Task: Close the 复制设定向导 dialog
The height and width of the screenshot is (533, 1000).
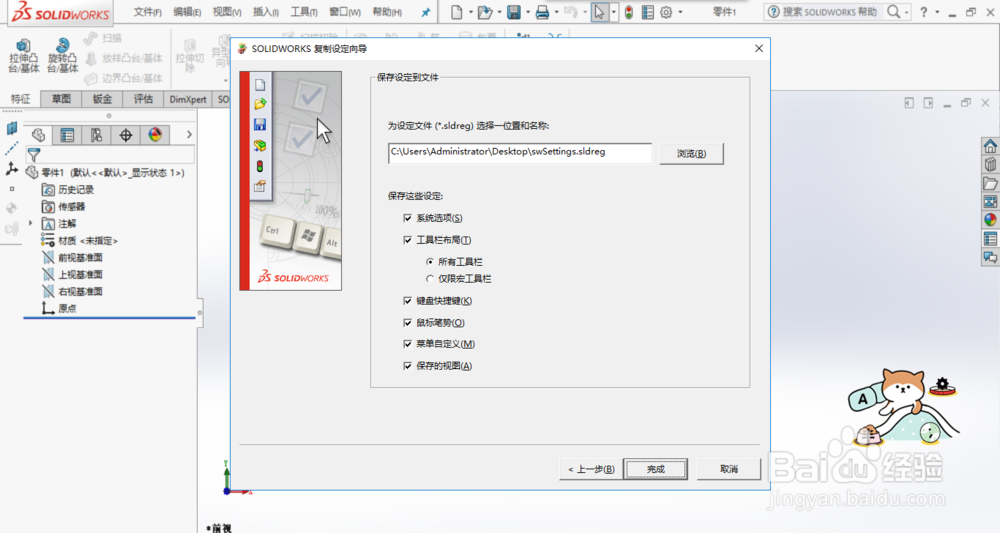Action: (x=759, y=48)
